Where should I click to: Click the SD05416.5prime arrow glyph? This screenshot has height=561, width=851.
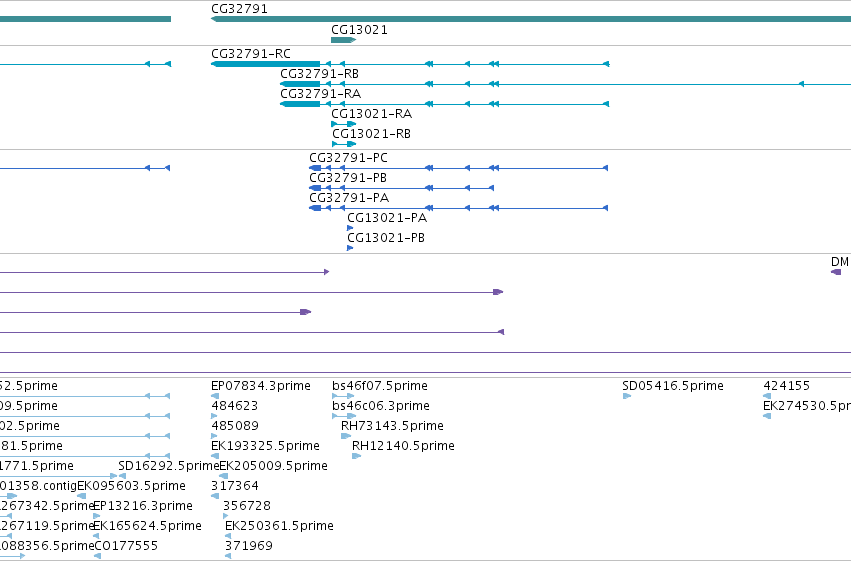point(627,396)
